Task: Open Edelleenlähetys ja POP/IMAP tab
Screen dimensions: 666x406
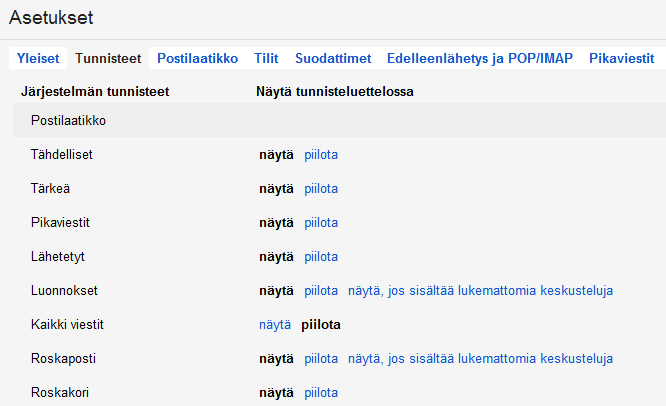Action: [479, 59]
